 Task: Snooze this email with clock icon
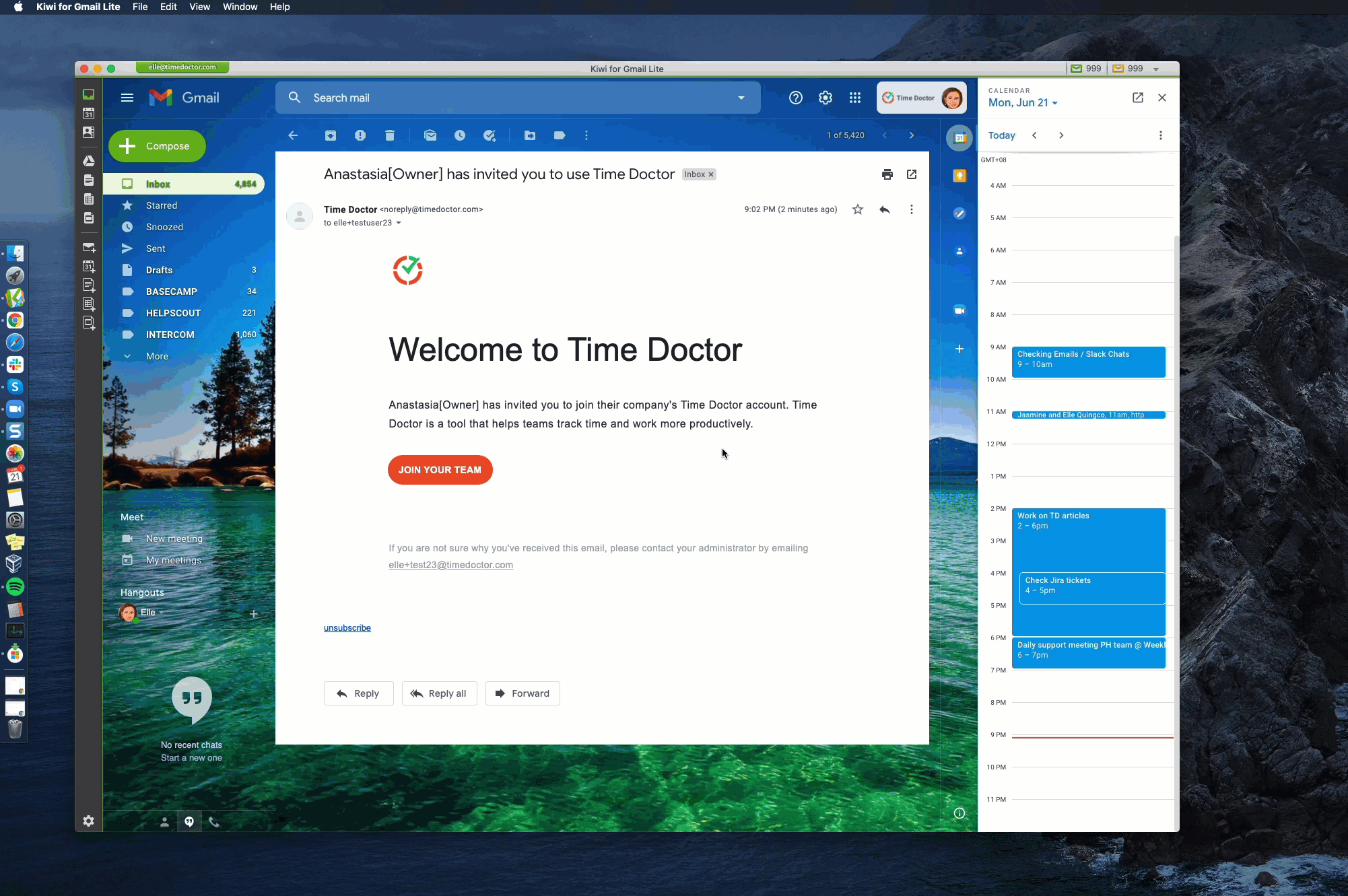point(460,135)
